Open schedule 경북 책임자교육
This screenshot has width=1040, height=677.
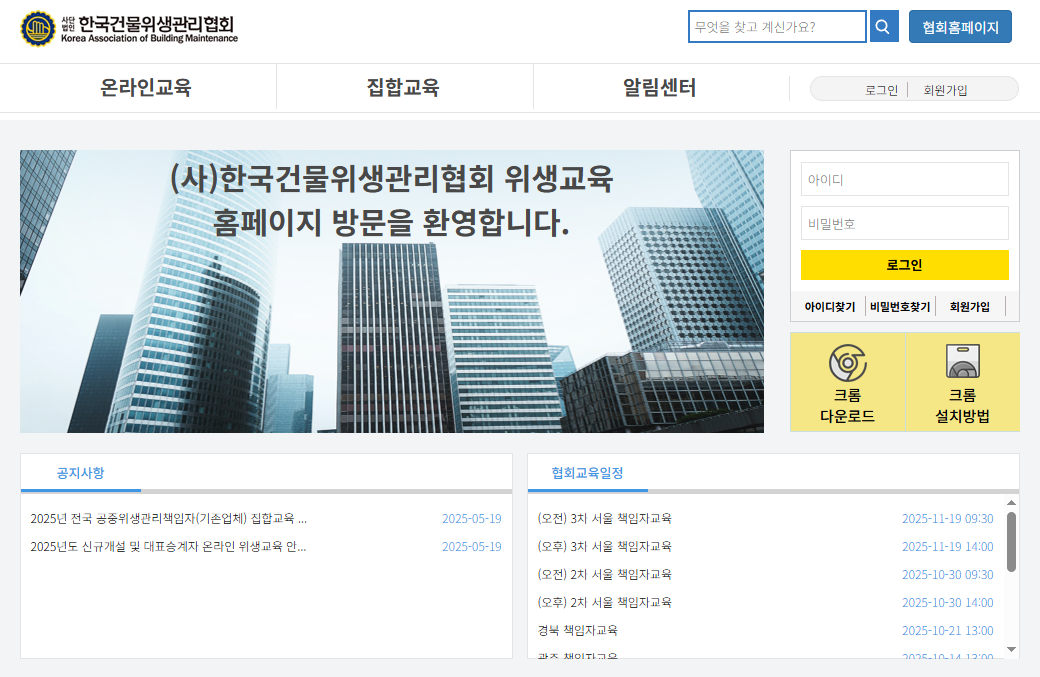pos(577,630)
